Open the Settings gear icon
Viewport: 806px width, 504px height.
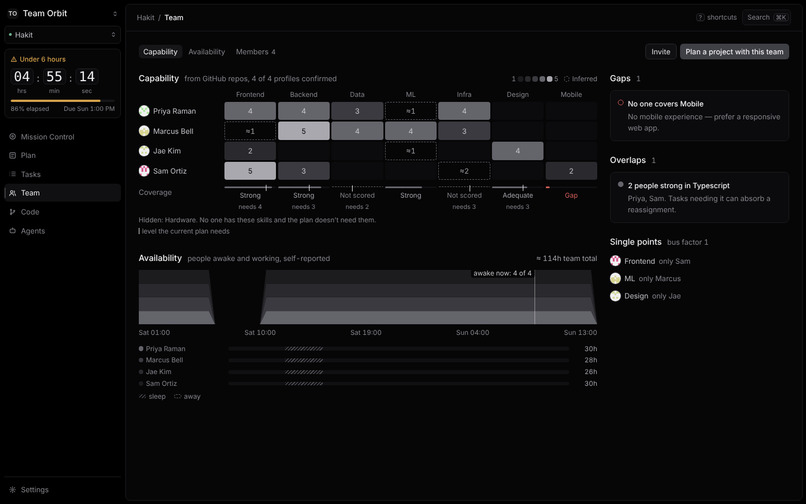[x=12, y=490]
